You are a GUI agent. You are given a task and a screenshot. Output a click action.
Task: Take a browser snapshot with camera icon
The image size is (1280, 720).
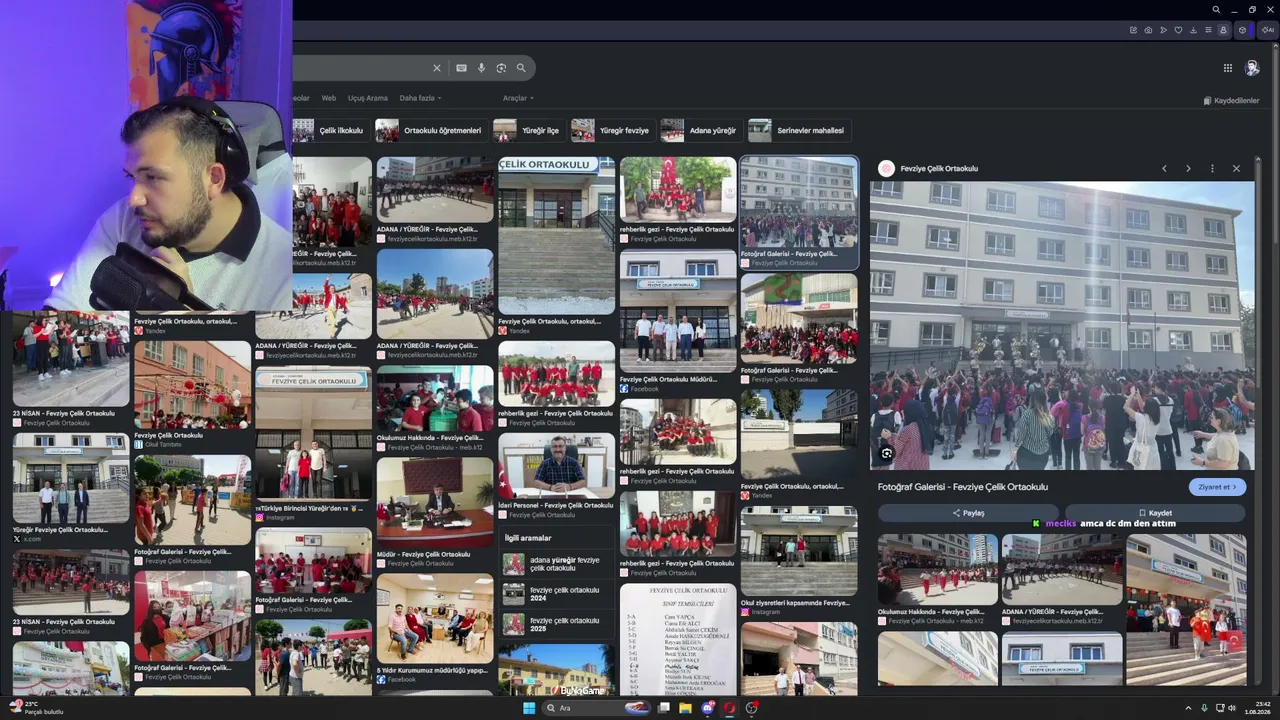1148,30
